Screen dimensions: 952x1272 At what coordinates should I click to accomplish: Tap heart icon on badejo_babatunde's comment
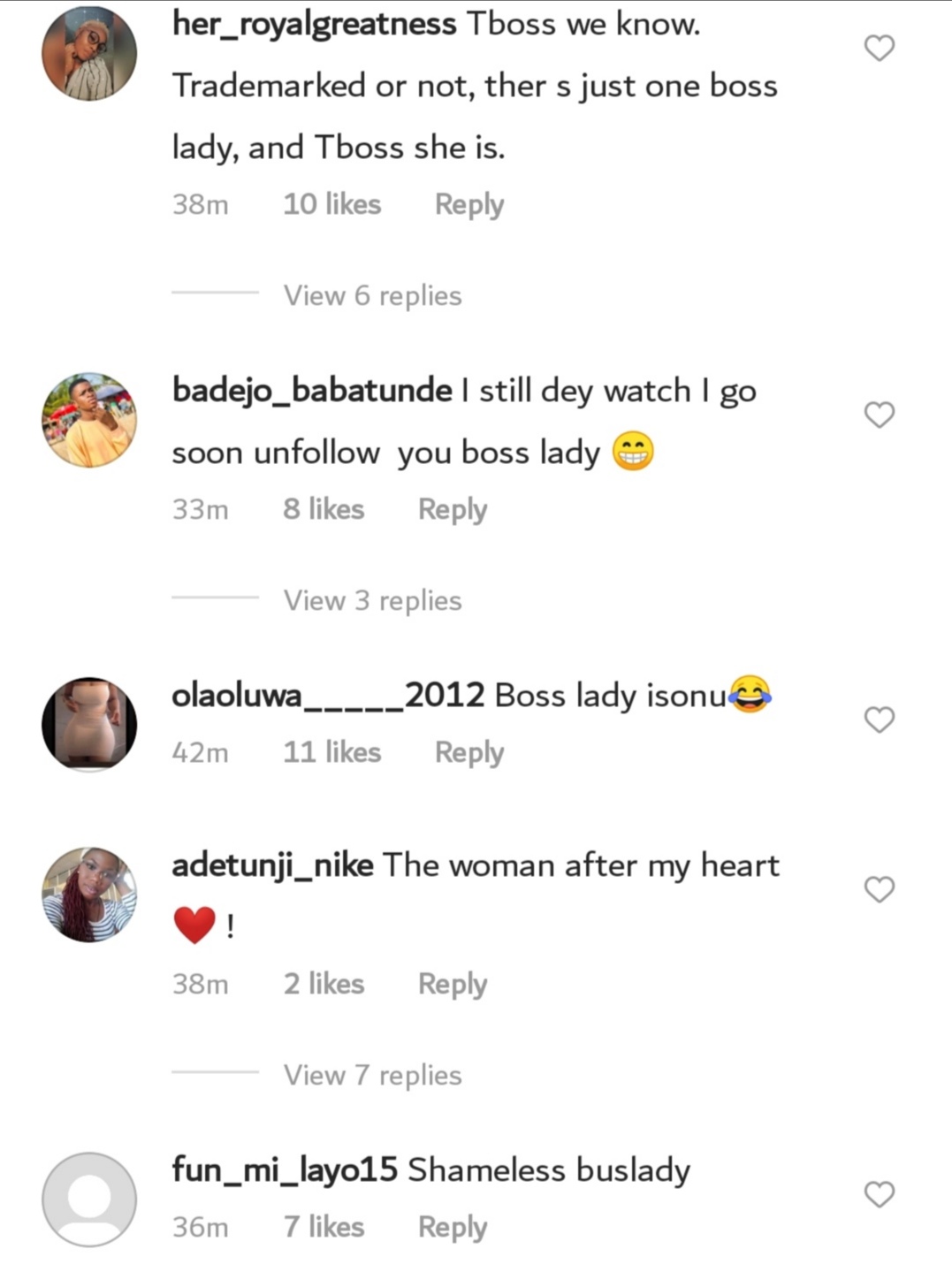[x=879, y=415]
